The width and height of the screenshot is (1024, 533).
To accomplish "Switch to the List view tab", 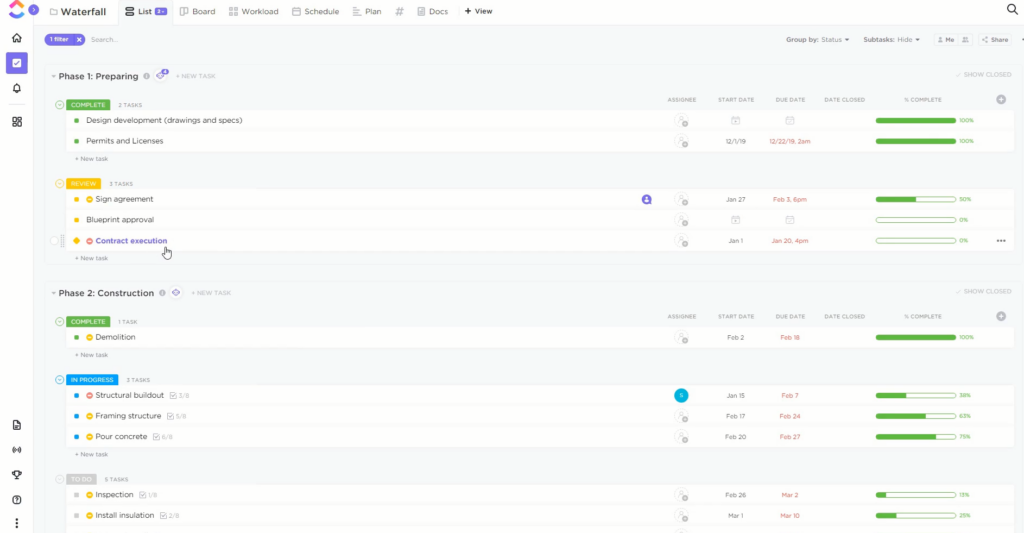I will click(x=145, y=12).
